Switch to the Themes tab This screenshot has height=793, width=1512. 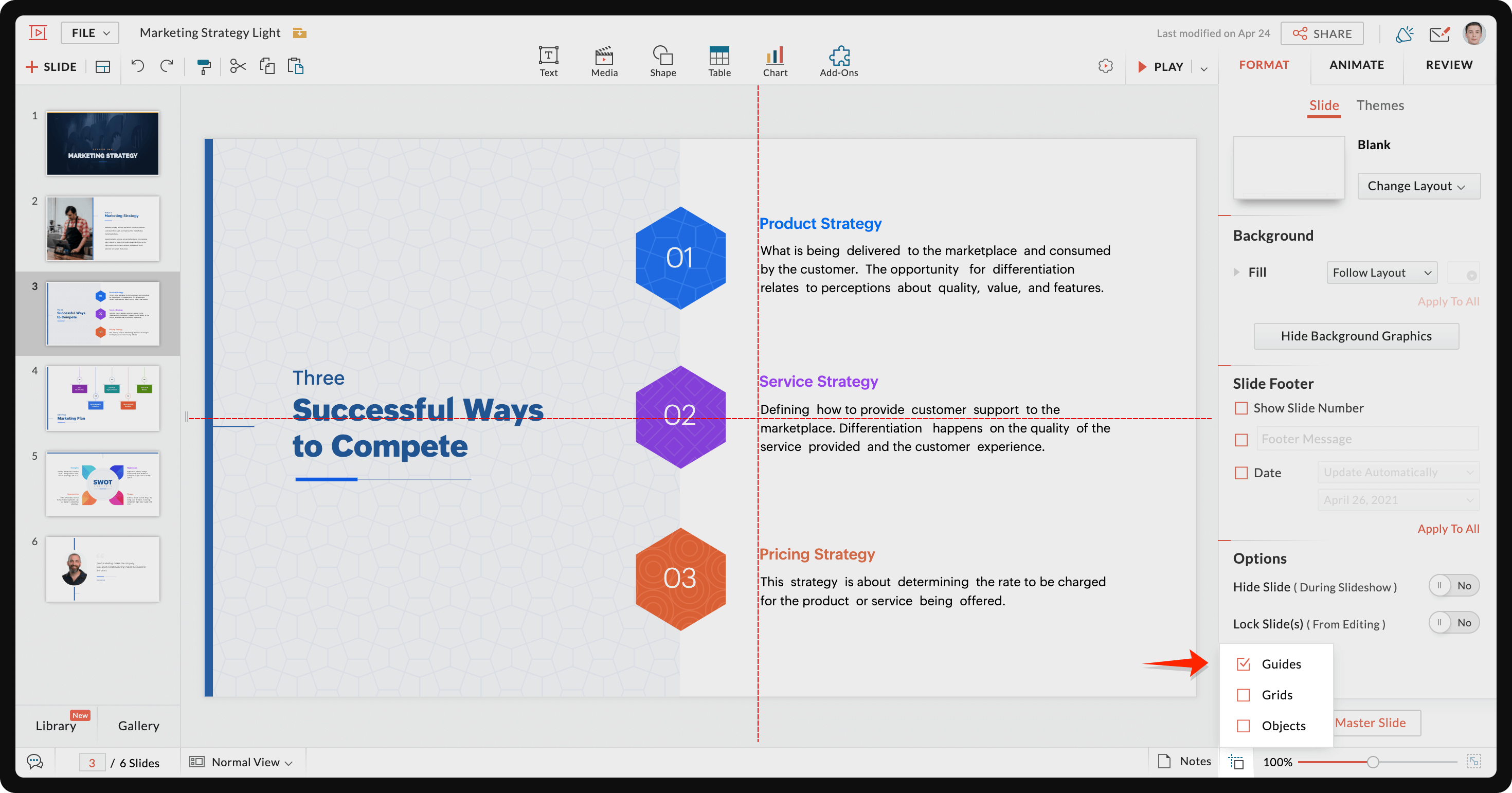(x=1379, y=105)
